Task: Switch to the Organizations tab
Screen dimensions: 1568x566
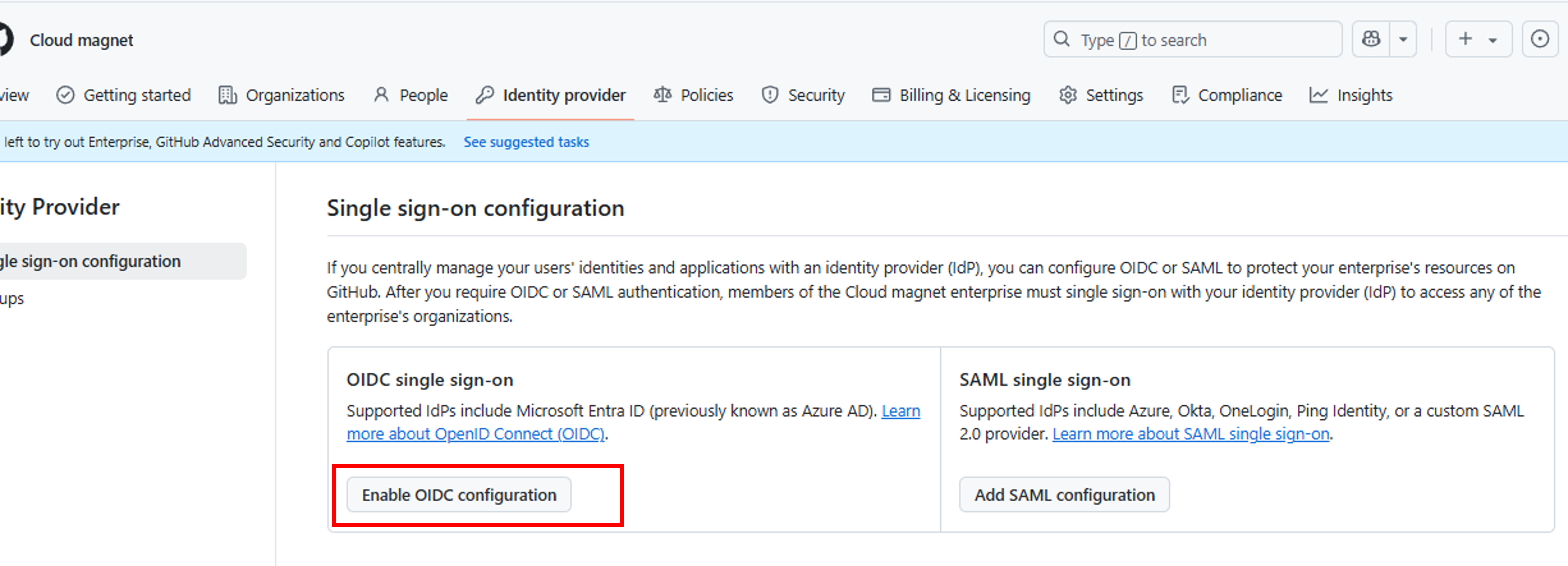Action: point(281,95)
